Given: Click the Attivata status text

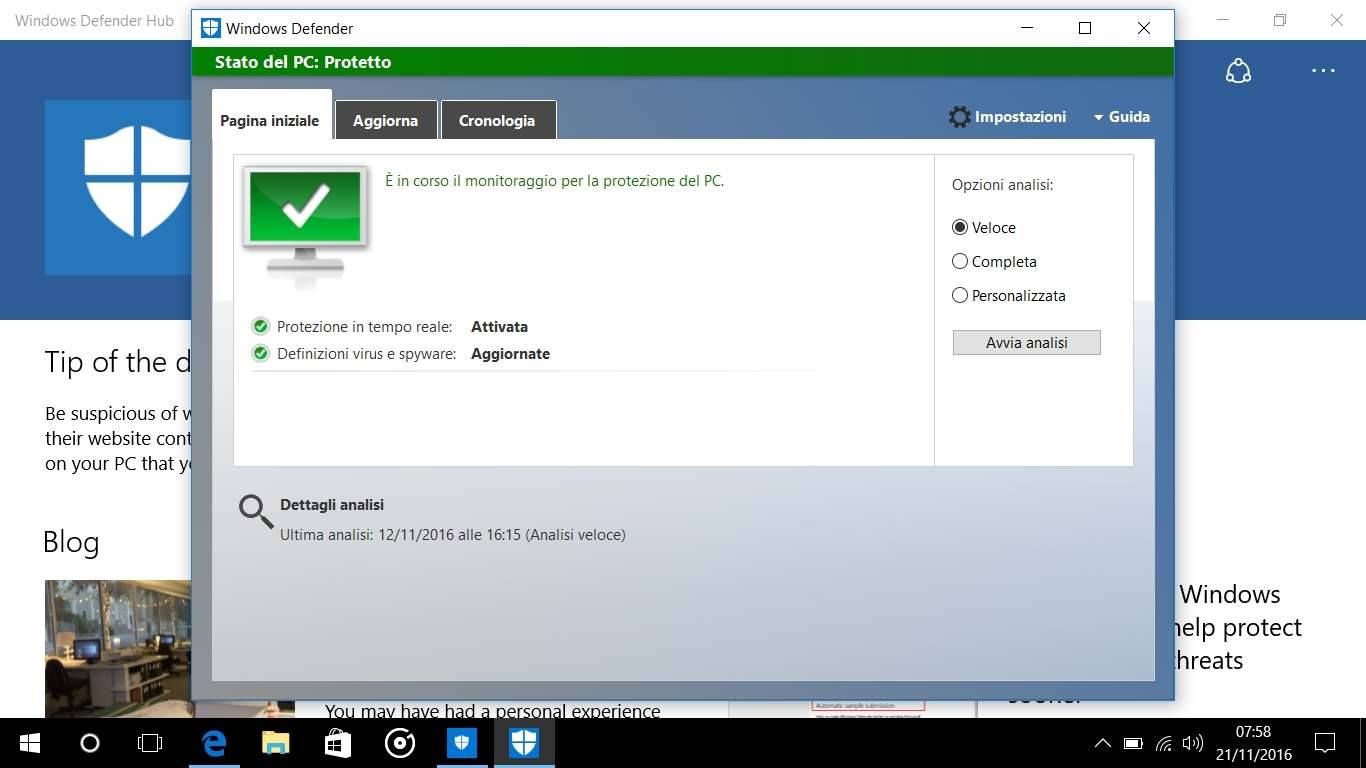Looking at the screenshot, I should (499, 327).
